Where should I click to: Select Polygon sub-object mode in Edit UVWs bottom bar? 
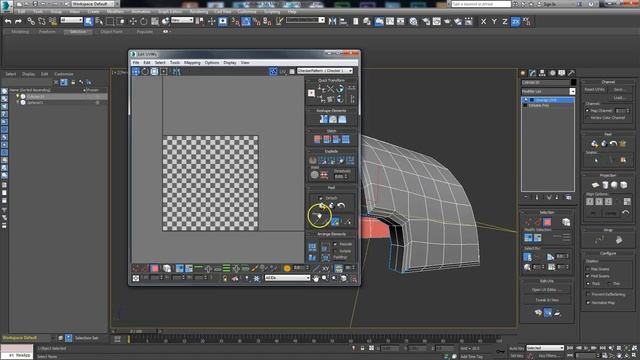(155, 268)
